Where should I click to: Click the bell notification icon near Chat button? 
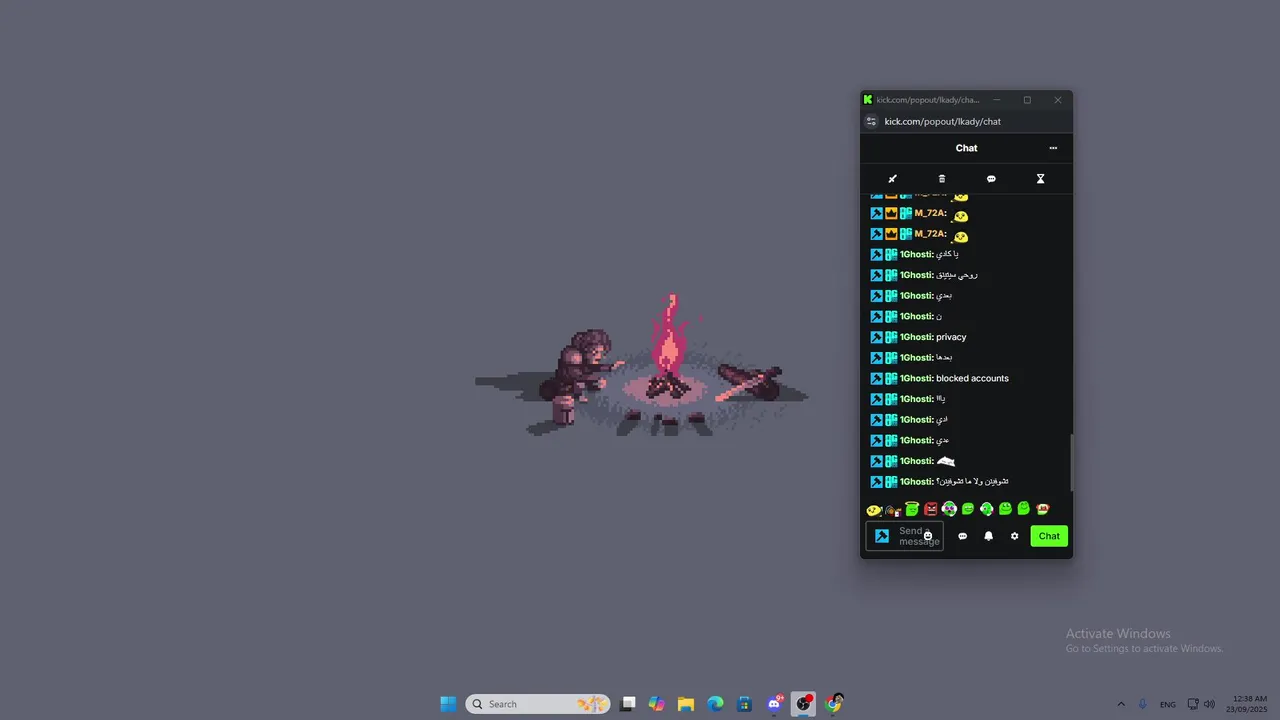[x=989, y=536]
